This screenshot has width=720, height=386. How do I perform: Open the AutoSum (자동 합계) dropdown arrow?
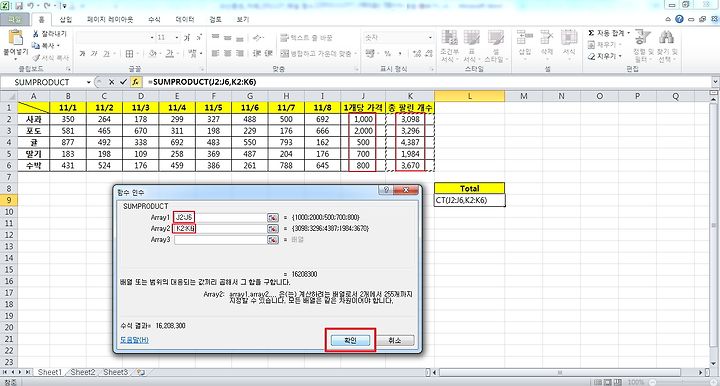coord(629,33)
